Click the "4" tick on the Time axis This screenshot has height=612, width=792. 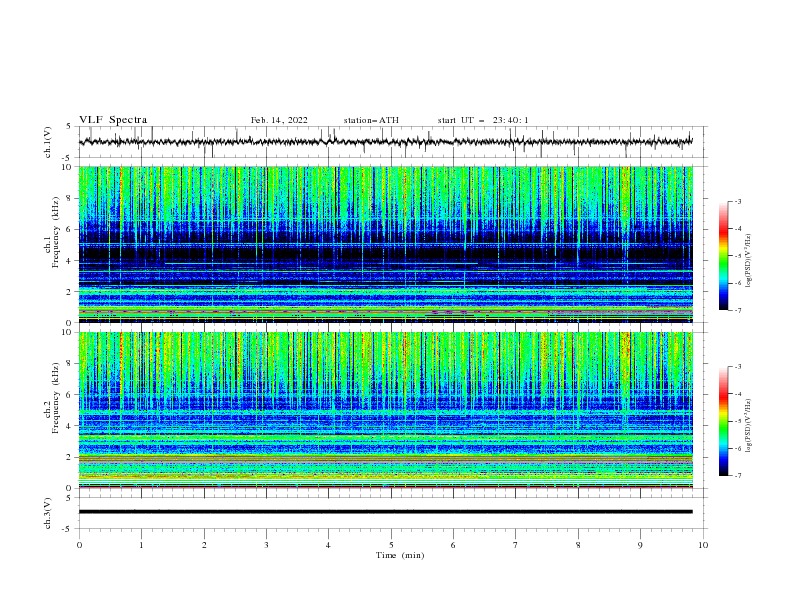[x=328, y=545]
